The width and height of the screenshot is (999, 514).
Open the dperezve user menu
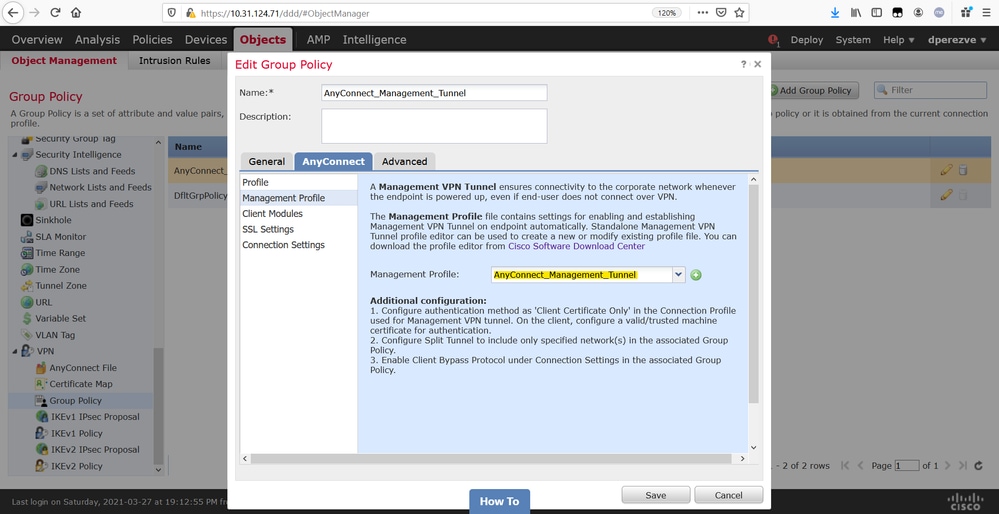click(x=958, y=39)
